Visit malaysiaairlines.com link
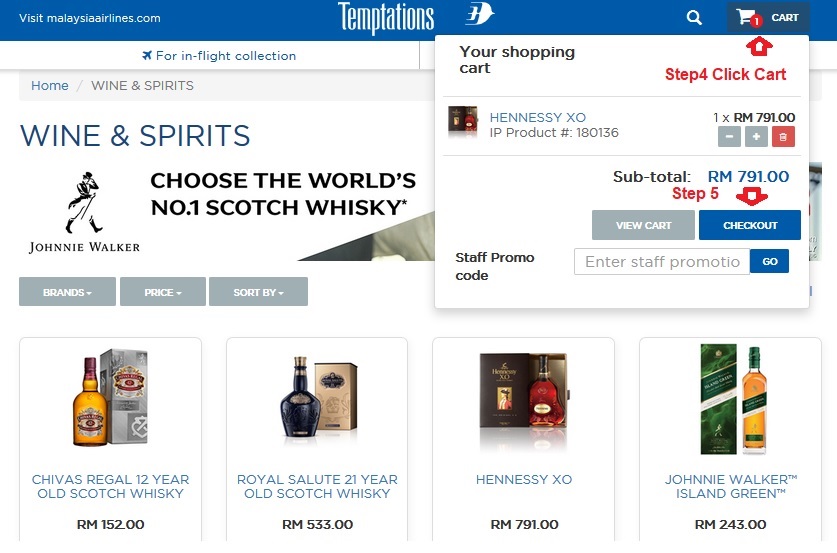837x553 pixels. (89, 18)
